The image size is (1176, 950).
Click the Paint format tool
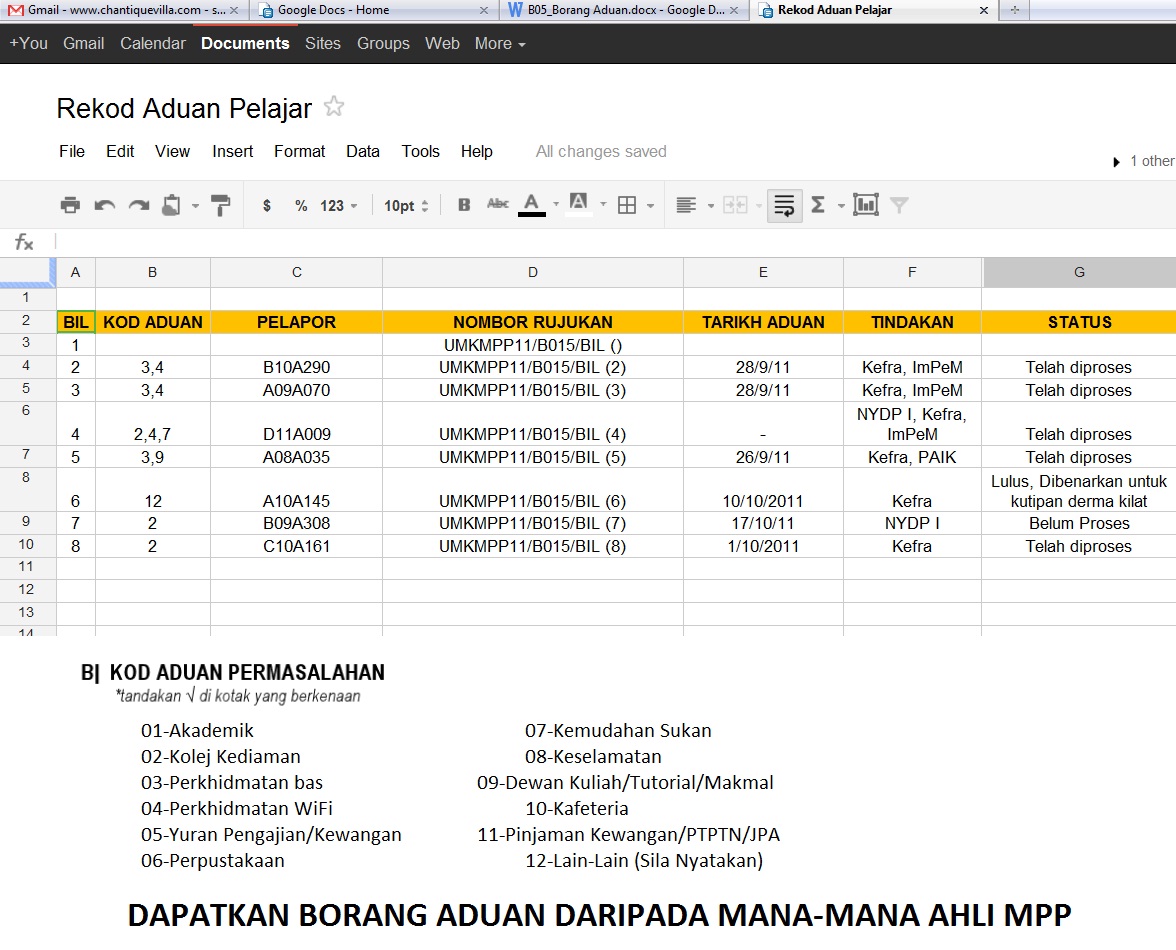coord(221,204)
